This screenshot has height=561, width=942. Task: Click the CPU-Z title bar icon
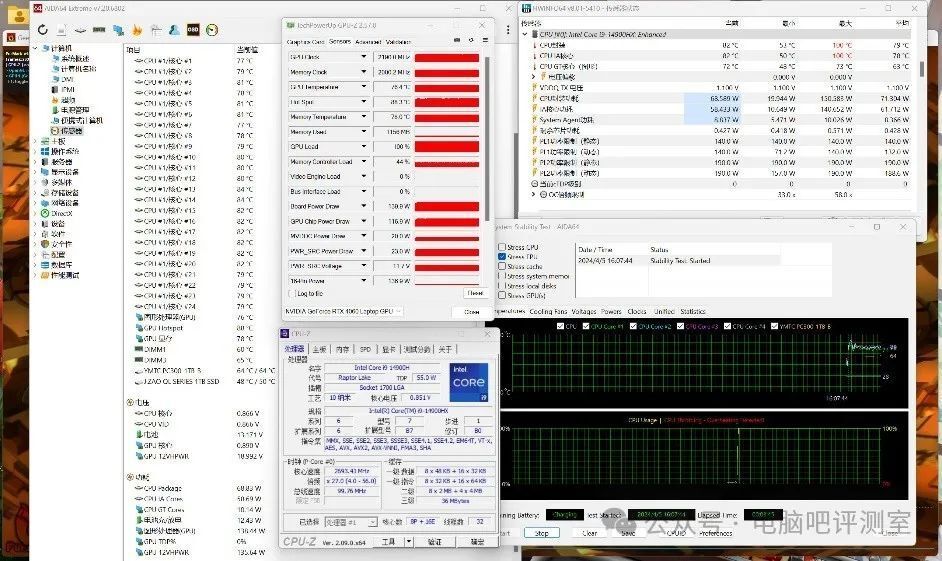[x=286, y=333]
